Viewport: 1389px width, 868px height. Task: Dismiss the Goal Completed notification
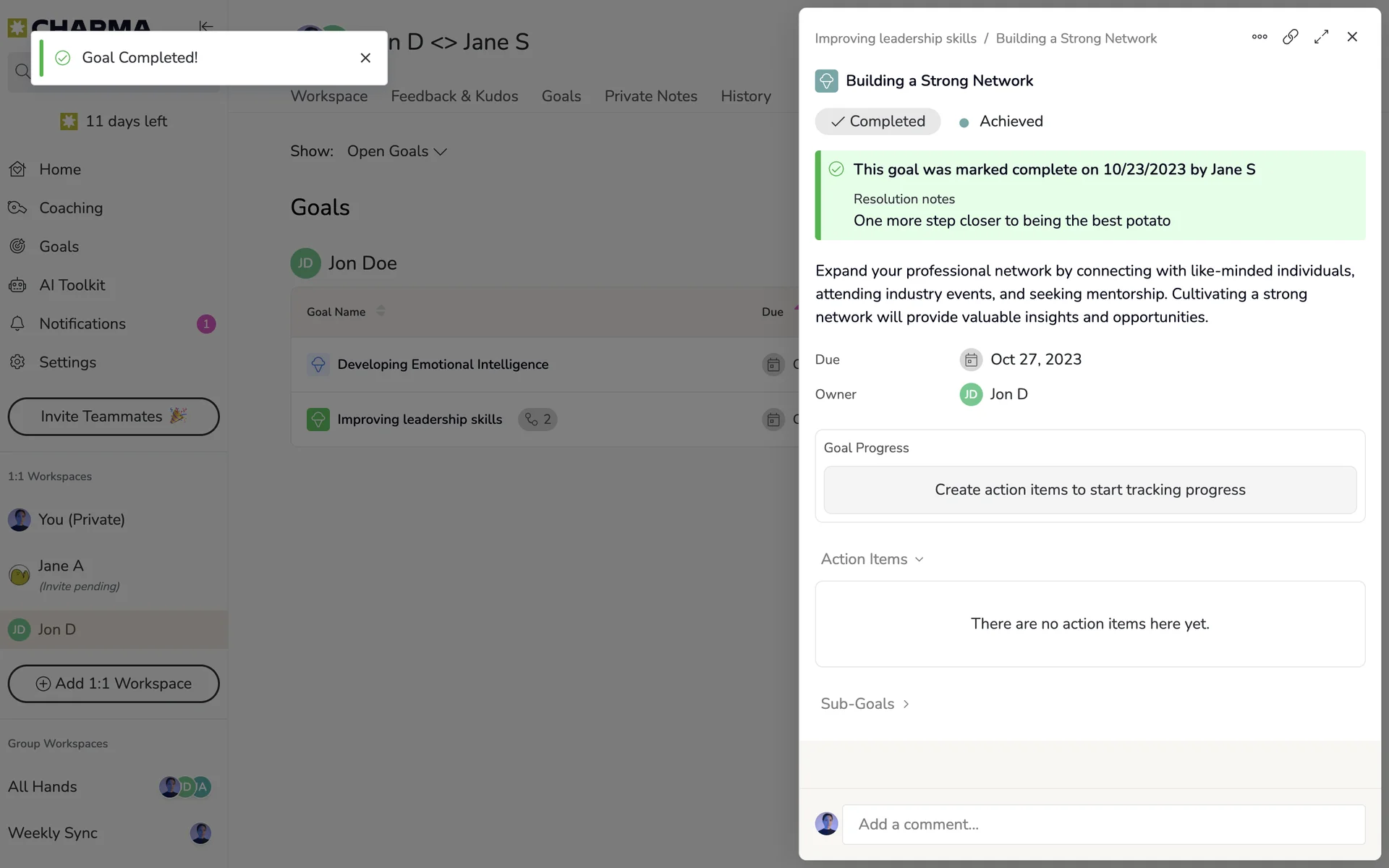[x=365, y=58]
